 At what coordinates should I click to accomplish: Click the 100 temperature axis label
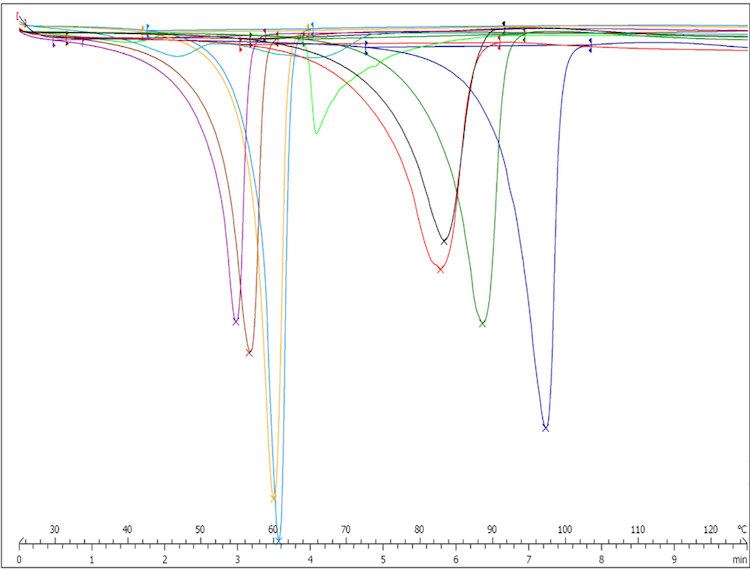(565, 529)
